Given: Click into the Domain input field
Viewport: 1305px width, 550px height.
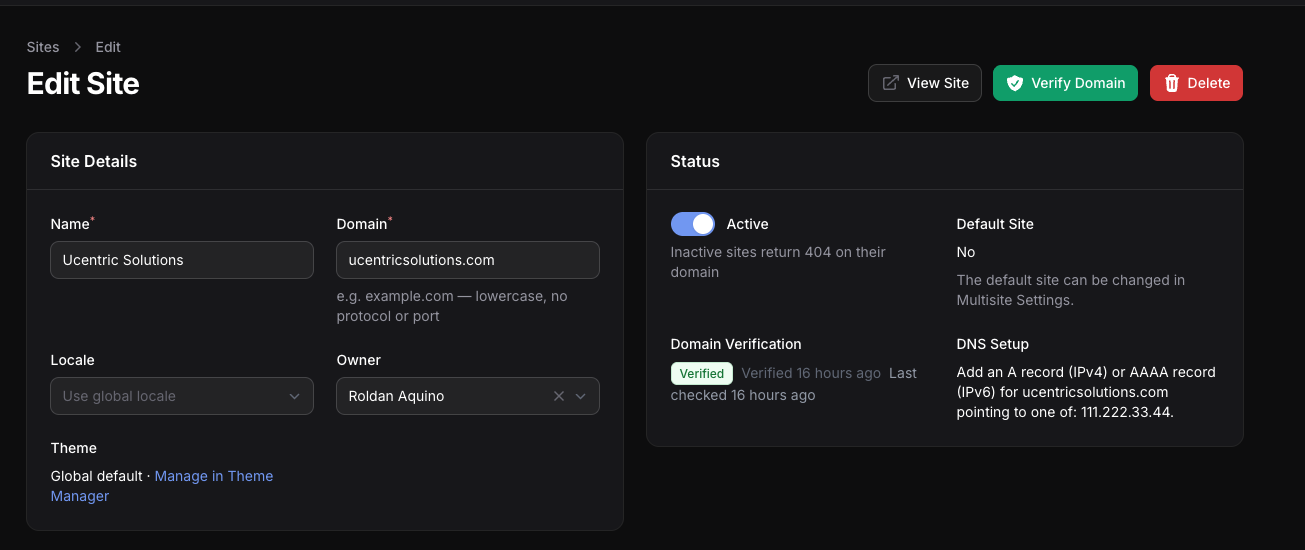Looking at the screenshot, I should point(467,260).
